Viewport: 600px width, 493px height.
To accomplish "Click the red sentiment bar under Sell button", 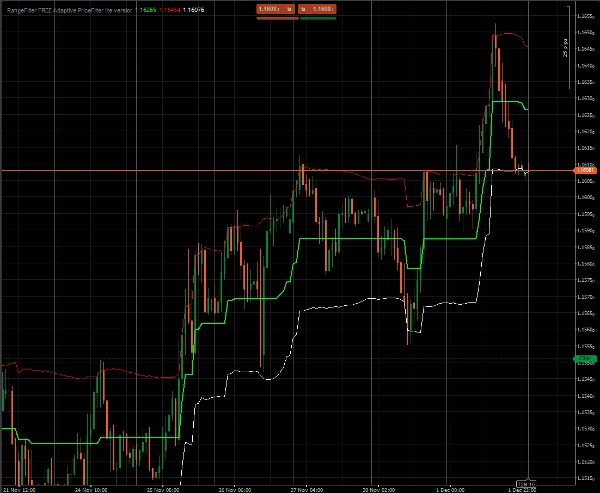I will pos(277,18).
